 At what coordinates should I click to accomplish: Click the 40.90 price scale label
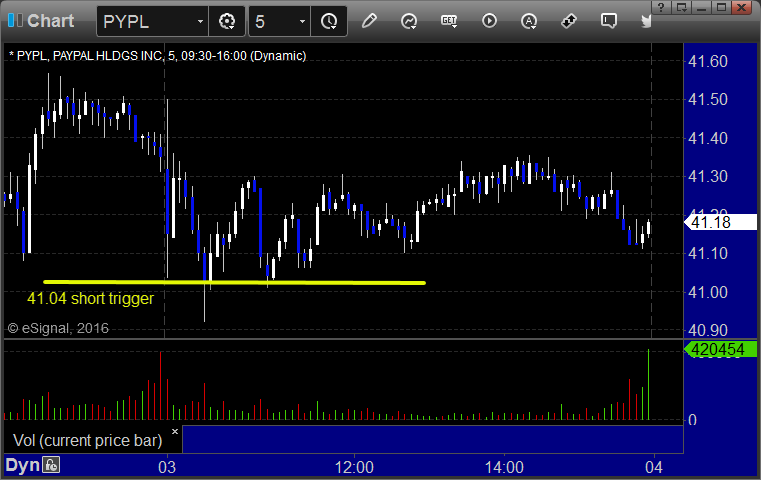click(708, 330)
